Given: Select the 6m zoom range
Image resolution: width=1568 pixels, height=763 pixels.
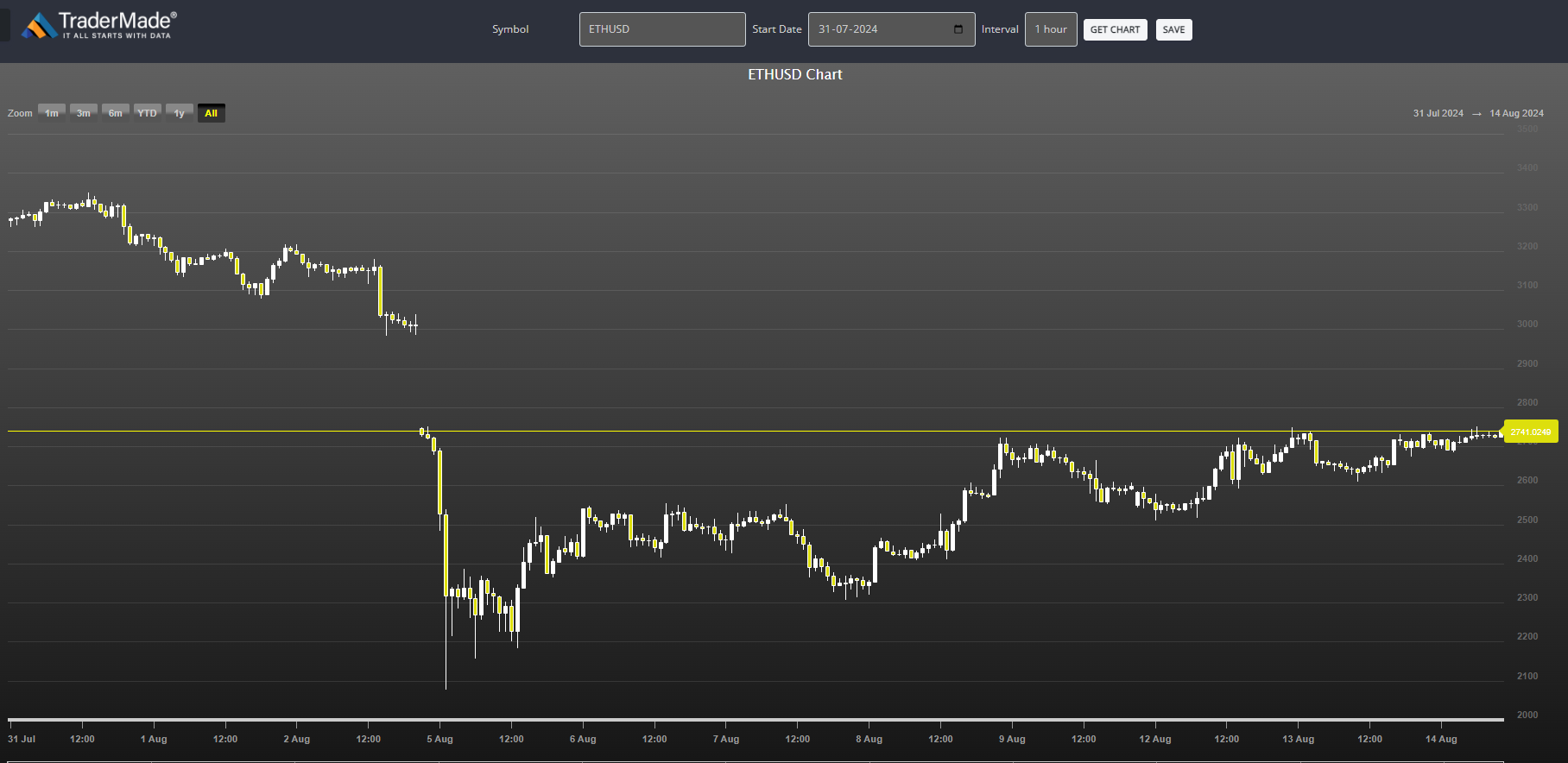Looking at the screenshot, I should 116,113.
